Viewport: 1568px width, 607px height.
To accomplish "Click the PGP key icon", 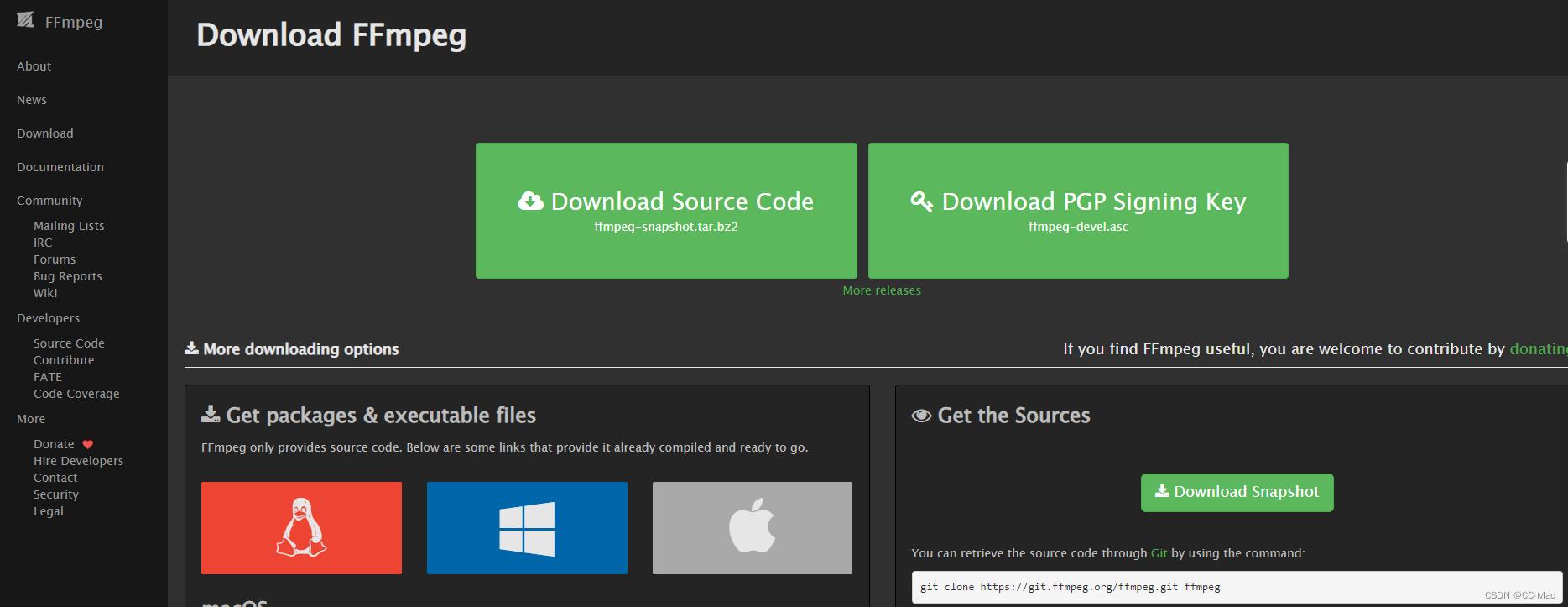I will point(922,201).
